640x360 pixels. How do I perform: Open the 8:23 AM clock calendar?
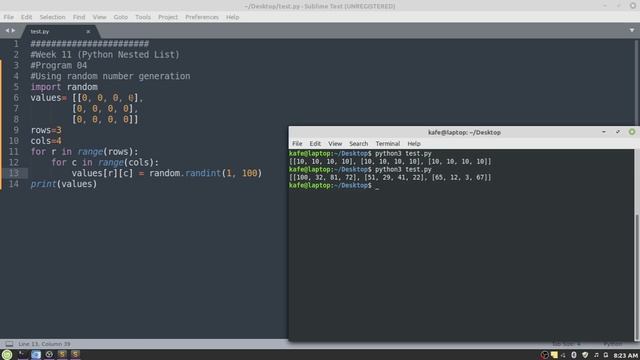(x=625, y=356)
